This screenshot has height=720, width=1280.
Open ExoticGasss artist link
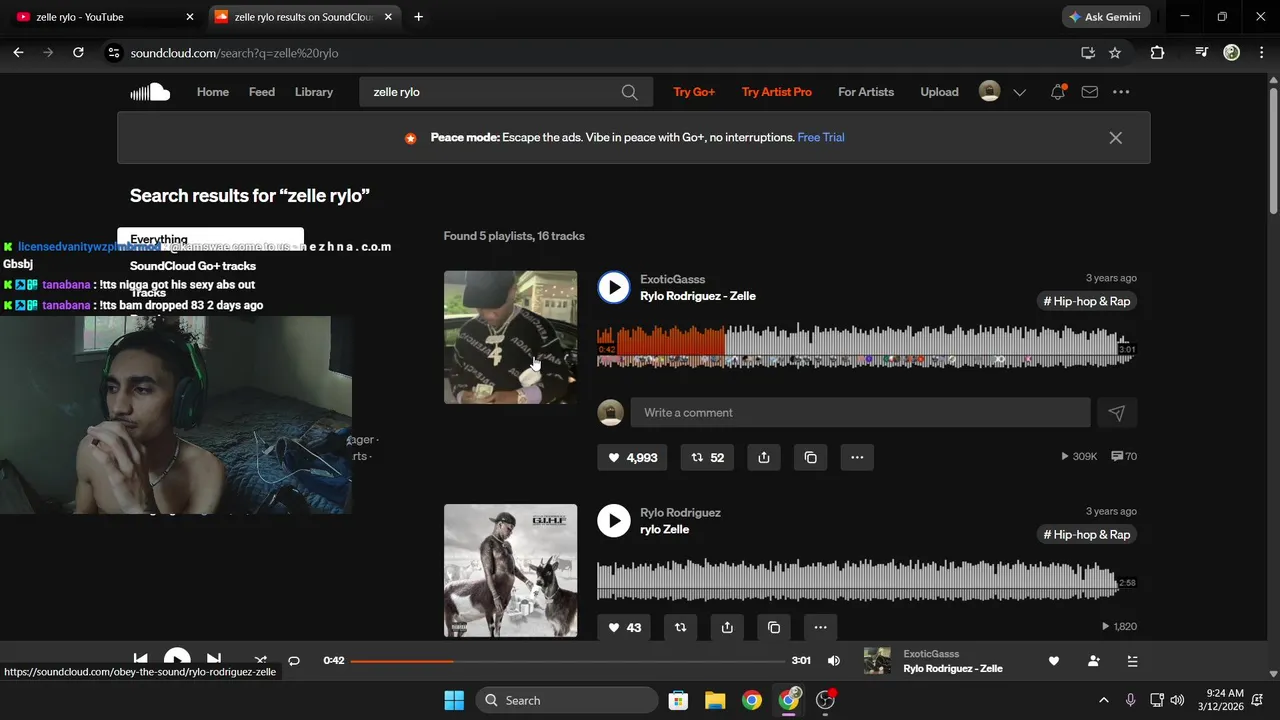pyautogui.click(x=673, y=279)
